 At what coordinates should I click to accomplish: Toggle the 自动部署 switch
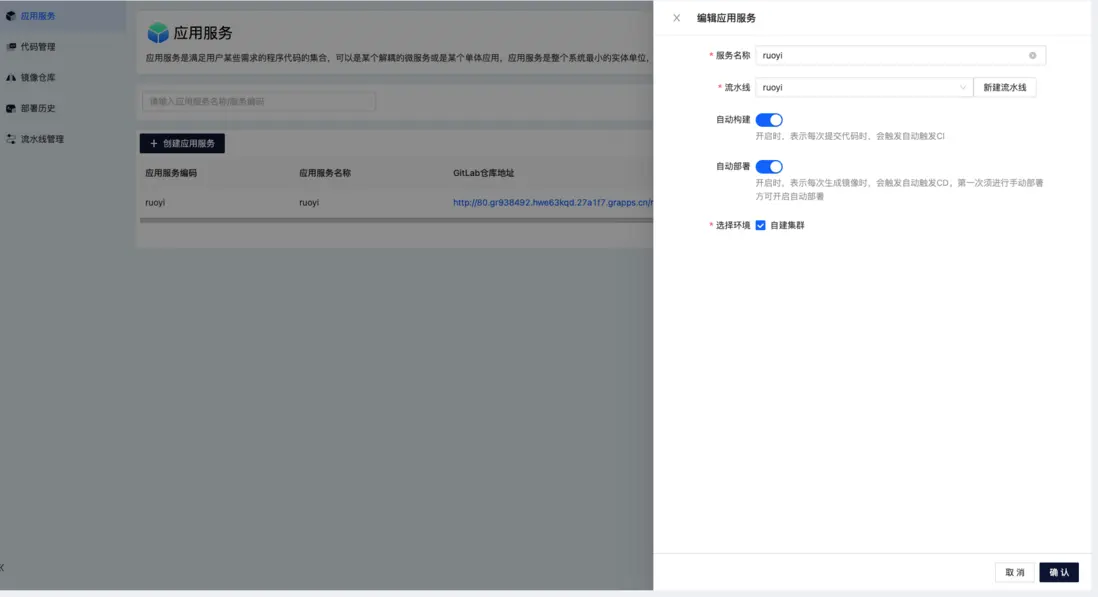pyautogui.click(x=769, y=167)
